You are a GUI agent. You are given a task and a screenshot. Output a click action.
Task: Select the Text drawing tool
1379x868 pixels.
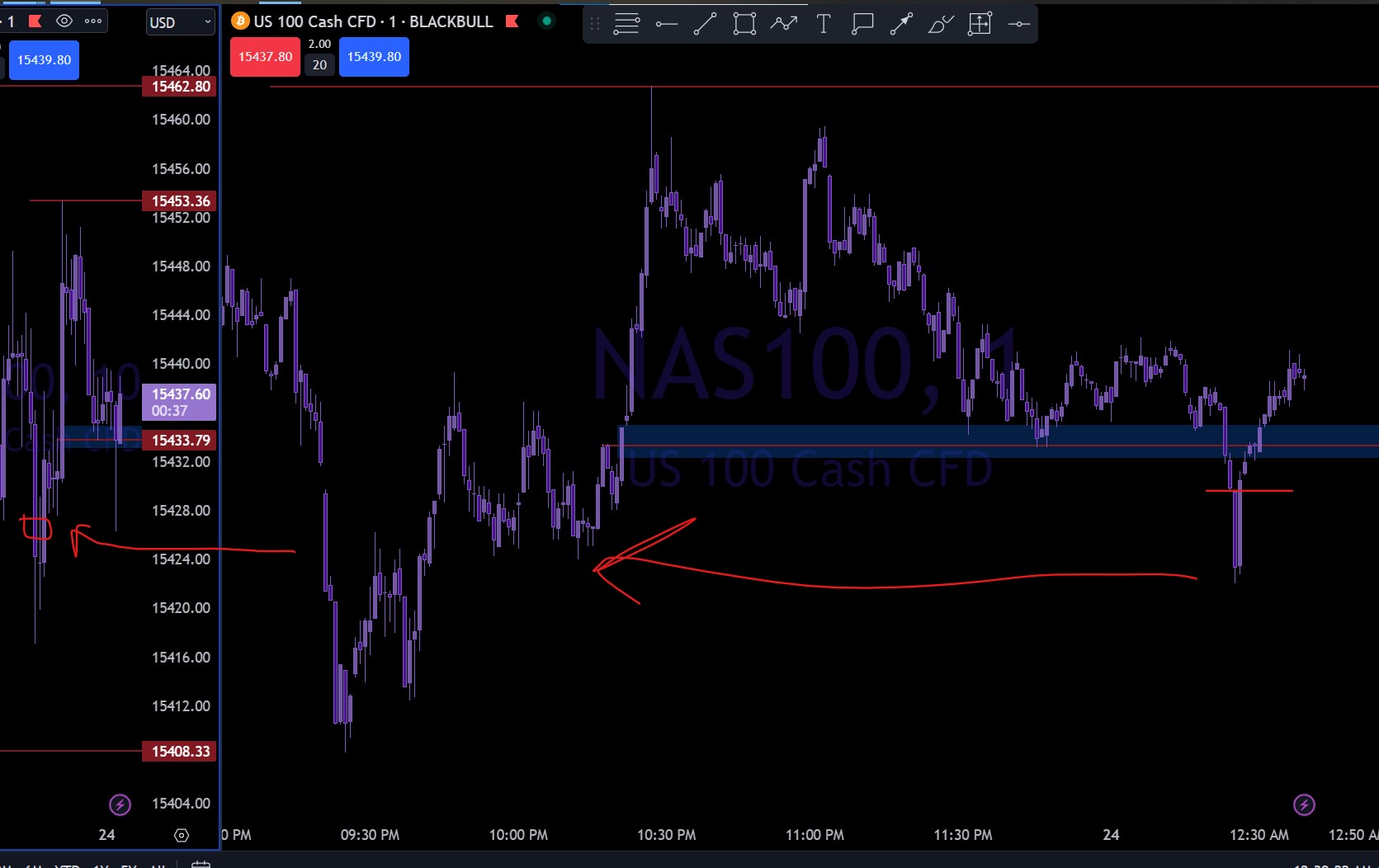click(x=823, y=24)
